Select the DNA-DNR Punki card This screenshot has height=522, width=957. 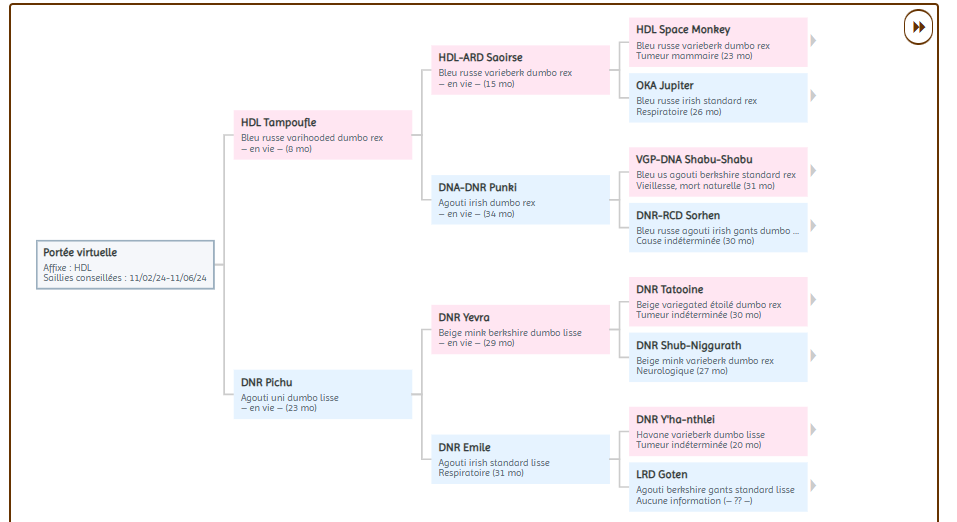click(x=520, y=200)
